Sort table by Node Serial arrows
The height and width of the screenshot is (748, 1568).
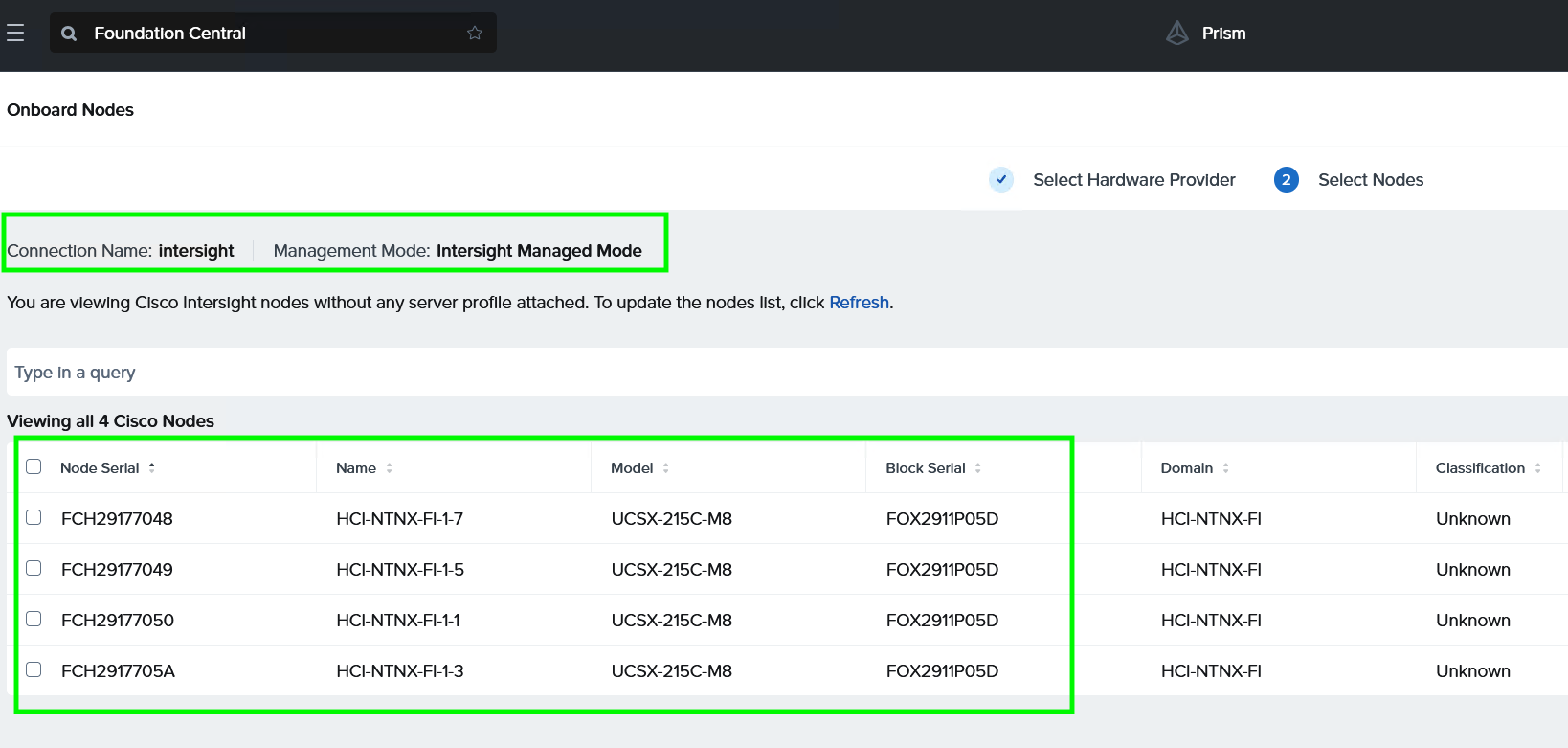(x=152, y=468)
